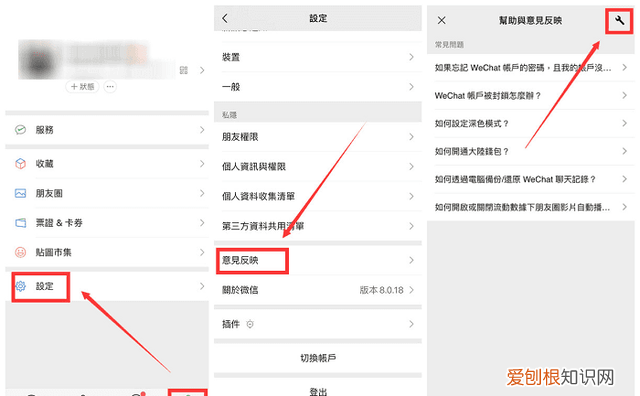The image size is (640, 396).
Task: Click the 設定 gear icon
Action: (x=20, y=286)
